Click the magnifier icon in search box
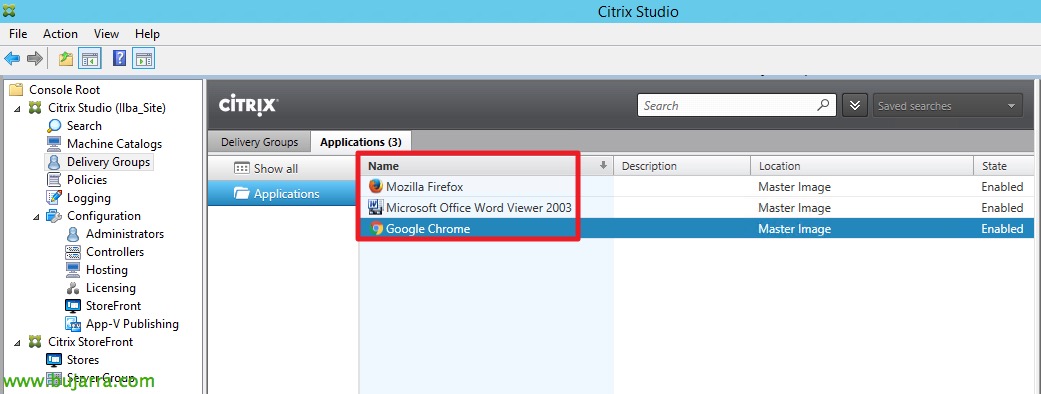1041x394 pixels. pyautogui.click(x=823, y=105)
